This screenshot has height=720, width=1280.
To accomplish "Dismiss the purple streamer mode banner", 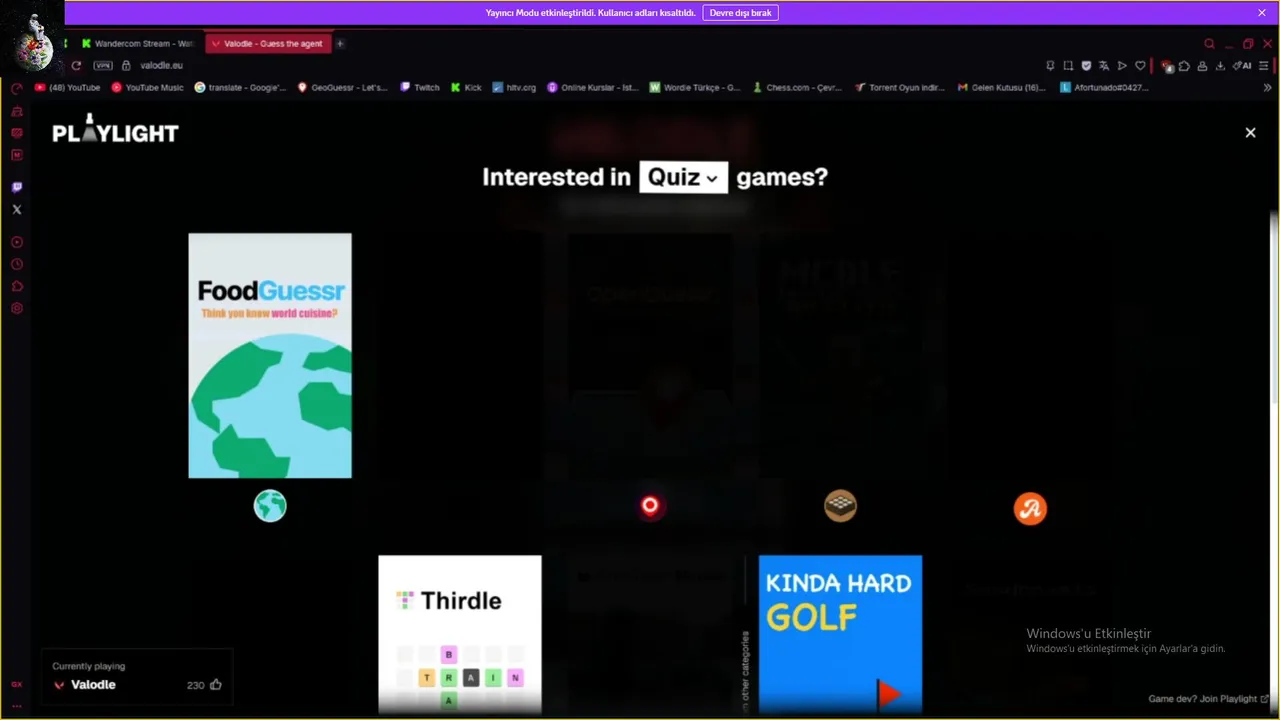I will (1262, 13).
